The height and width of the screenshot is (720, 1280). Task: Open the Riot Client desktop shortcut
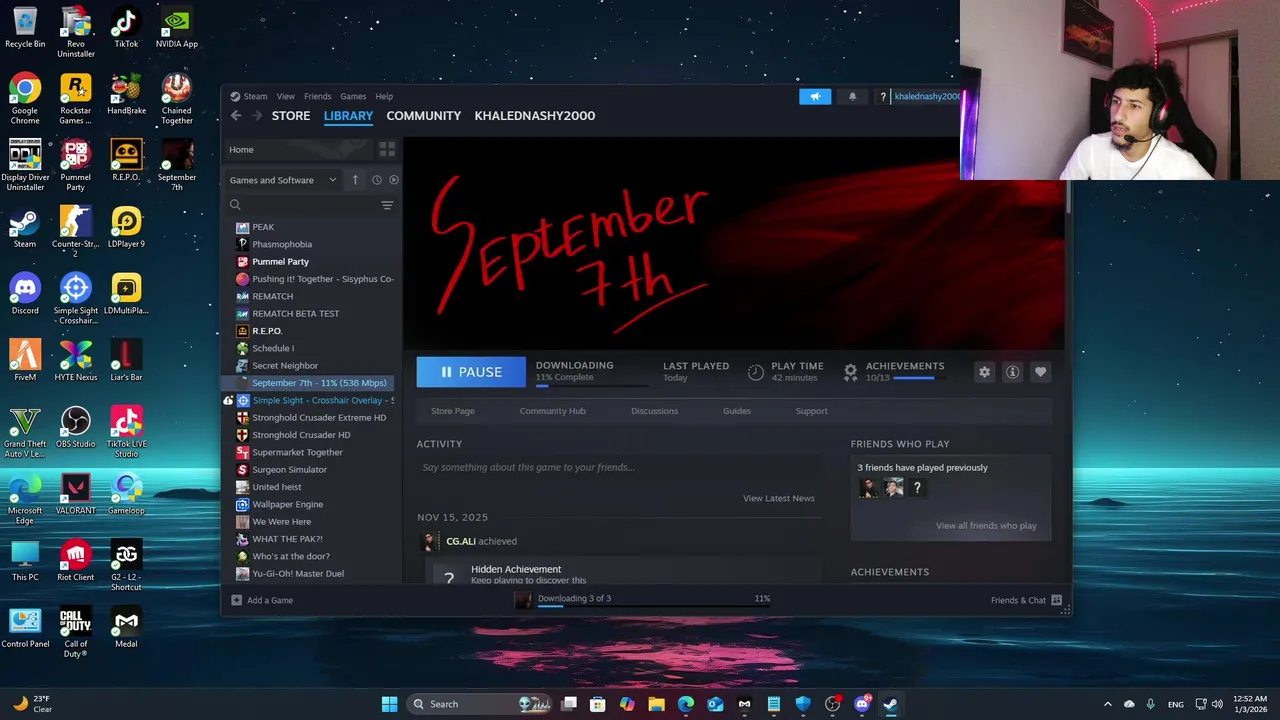point(75,560)
